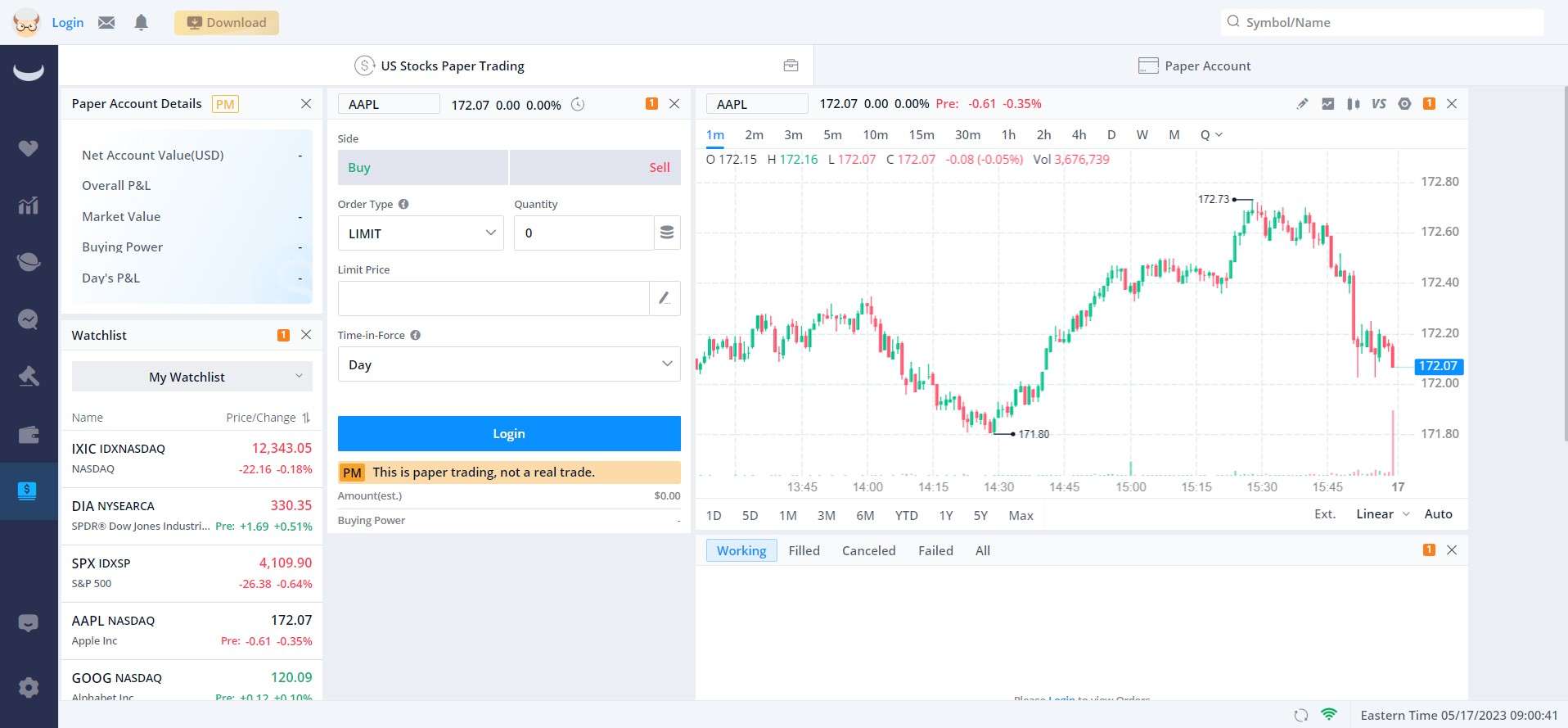Screen dimensions: 1568x728
Task: Open the Order Type LIMIT dropdown
Action: tap(421, 233)
